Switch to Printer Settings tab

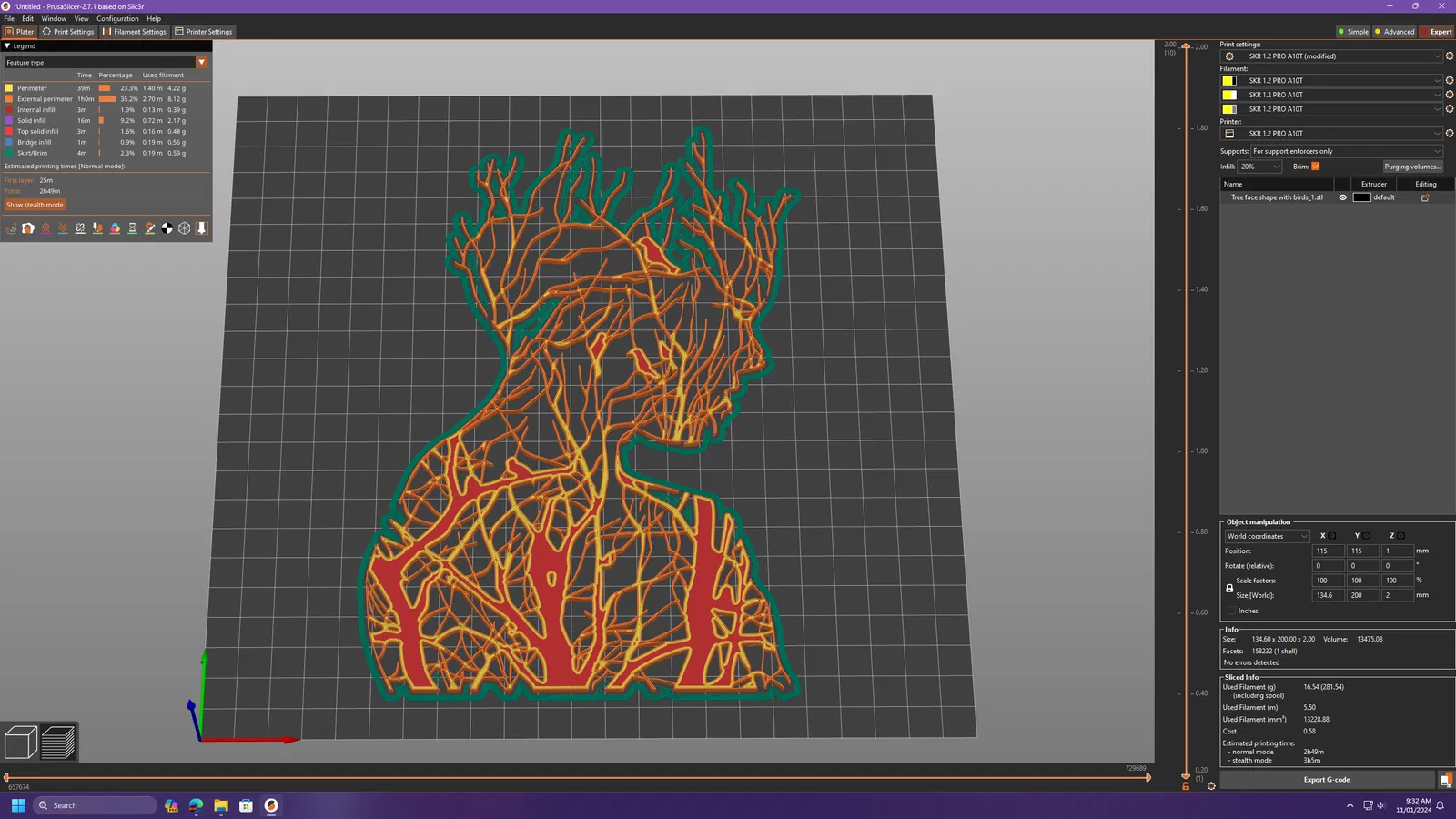click(204, 32)
